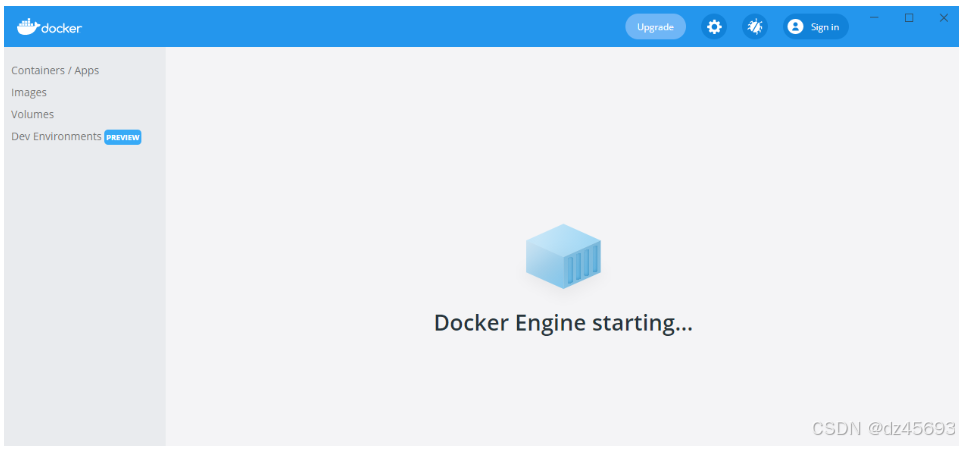961x451 pixels.
Task: Click empty space in the left sidebar
Action: pos(85,300)
